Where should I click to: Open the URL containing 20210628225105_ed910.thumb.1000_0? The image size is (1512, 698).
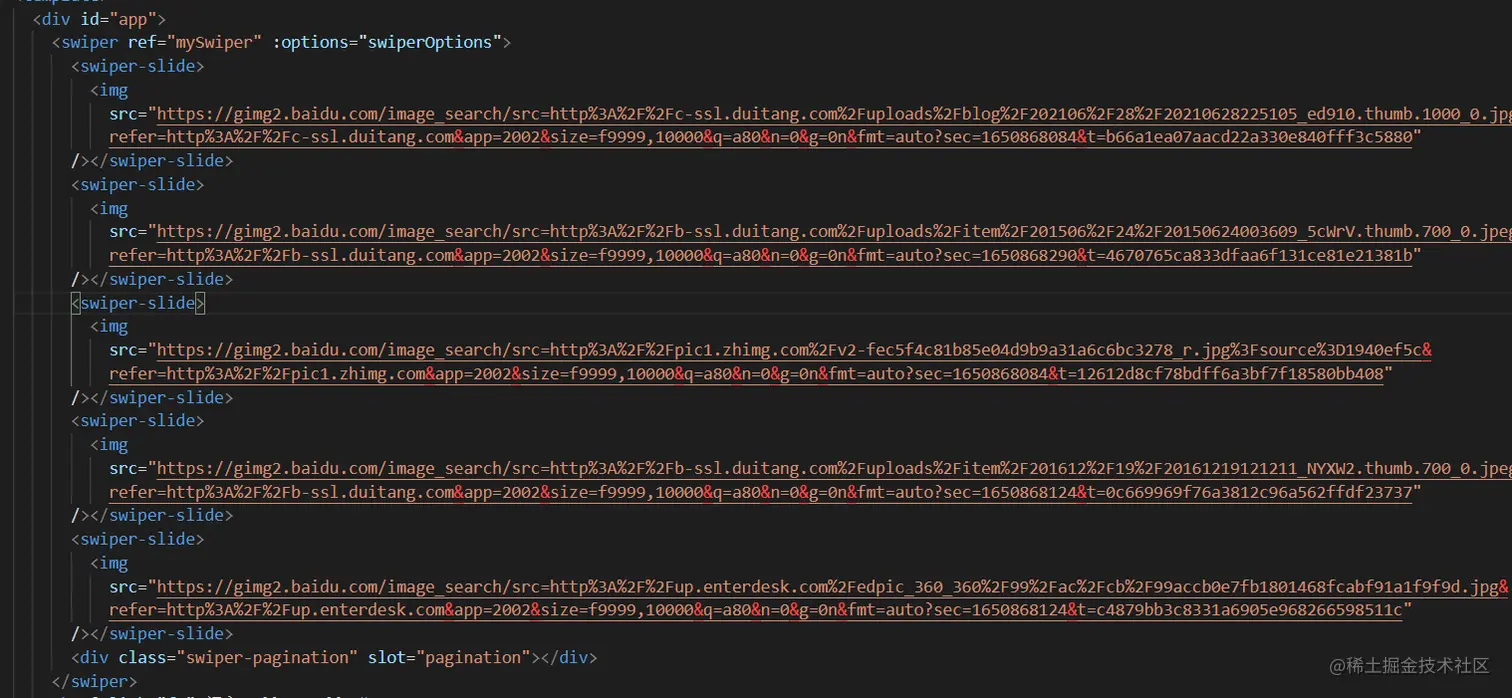point(834,114)
